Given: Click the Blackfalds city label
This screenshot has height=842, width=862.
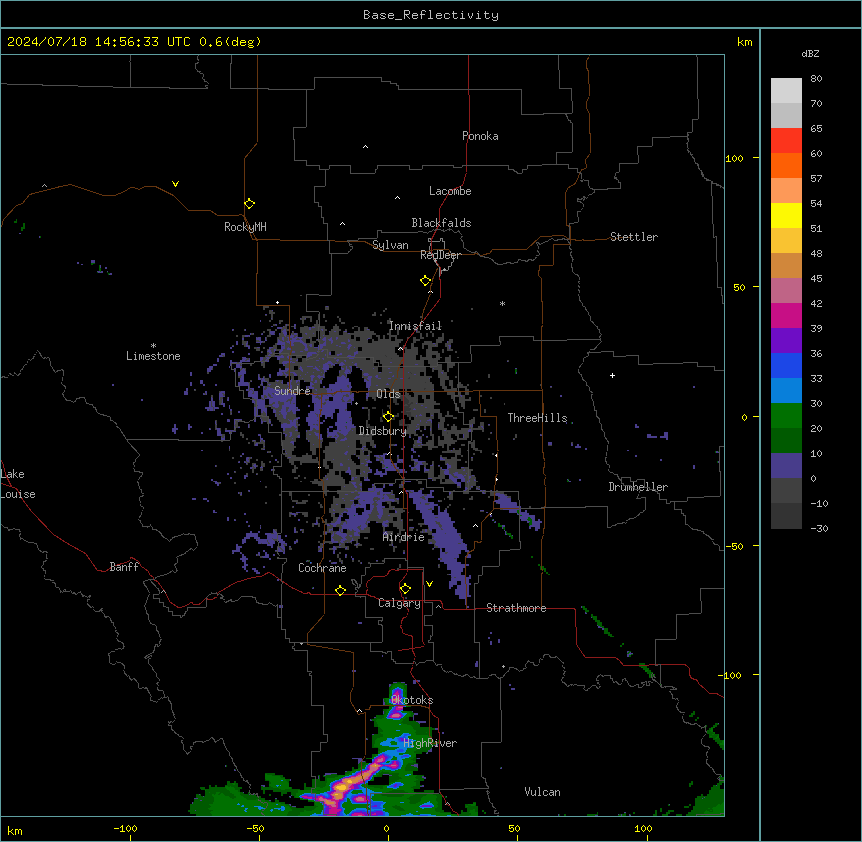Looking at the screenshot, I should [441, 223].
